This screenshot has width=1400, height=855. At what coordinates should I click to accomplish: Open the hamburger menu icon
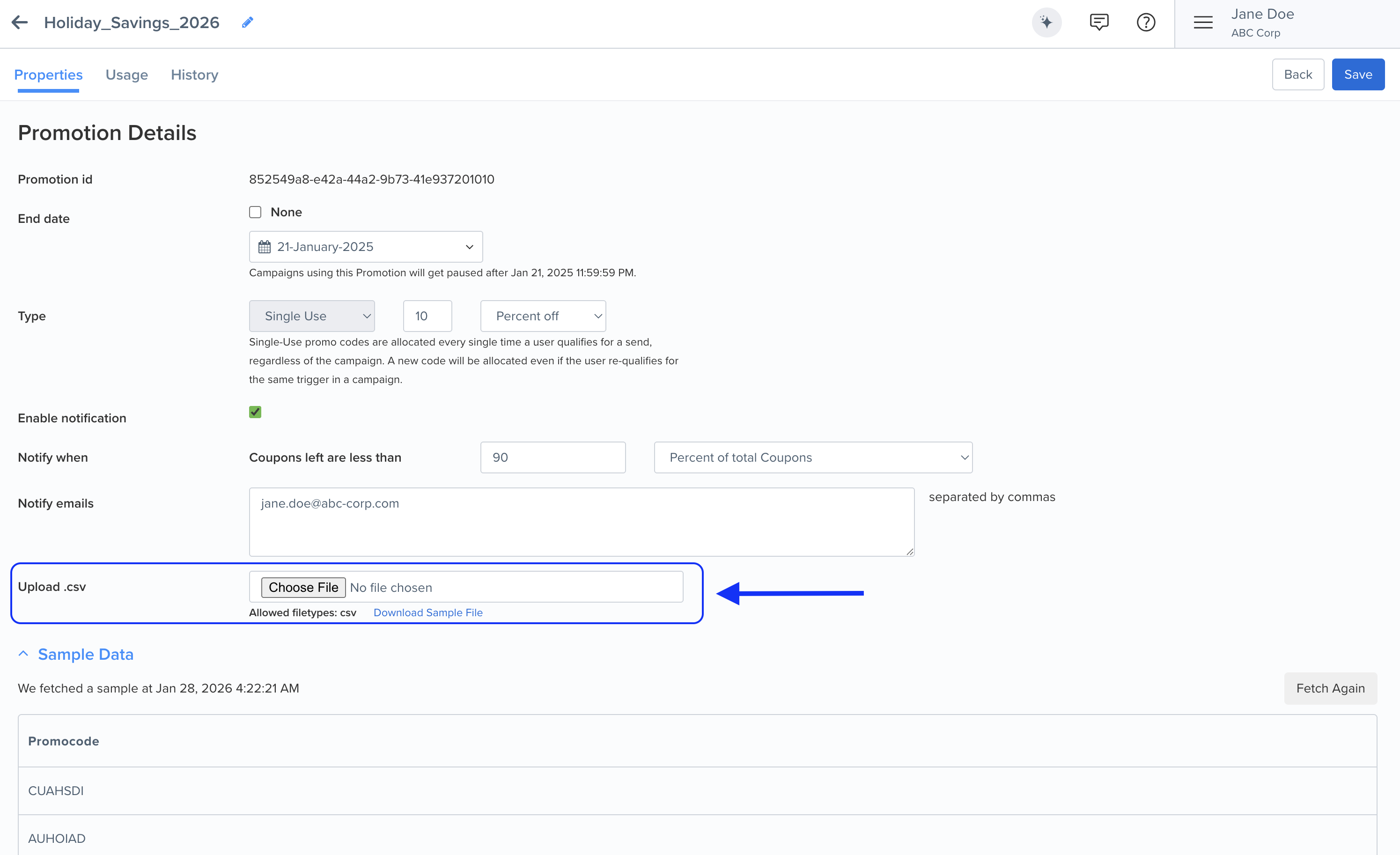[x=1203, y=22]
